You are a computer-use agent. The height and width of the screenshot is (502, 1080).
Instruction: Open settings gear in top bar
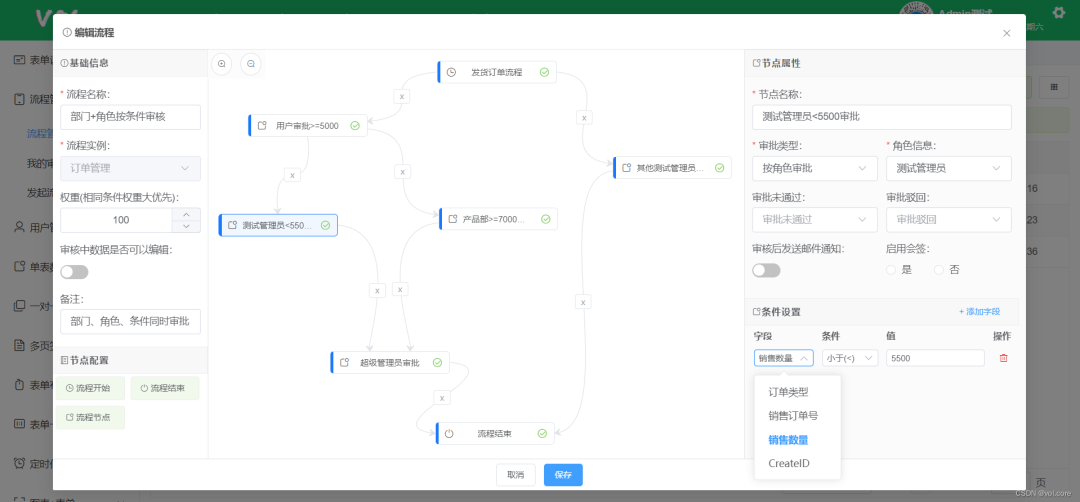point(1059,12)
